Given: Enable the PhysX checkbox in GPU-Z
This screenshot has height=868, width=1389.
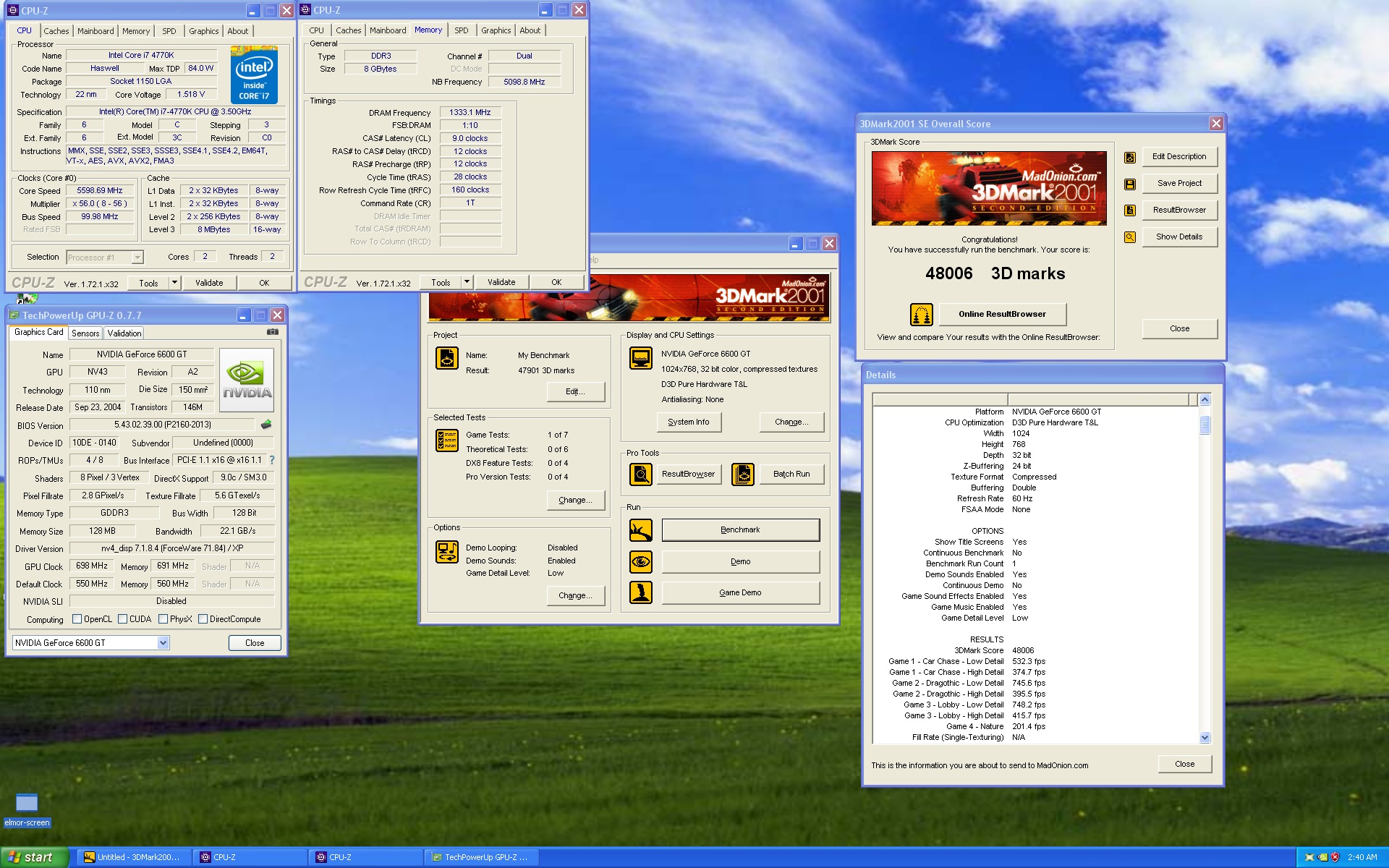Looking at the screenshot, I should tap(163, 619).
